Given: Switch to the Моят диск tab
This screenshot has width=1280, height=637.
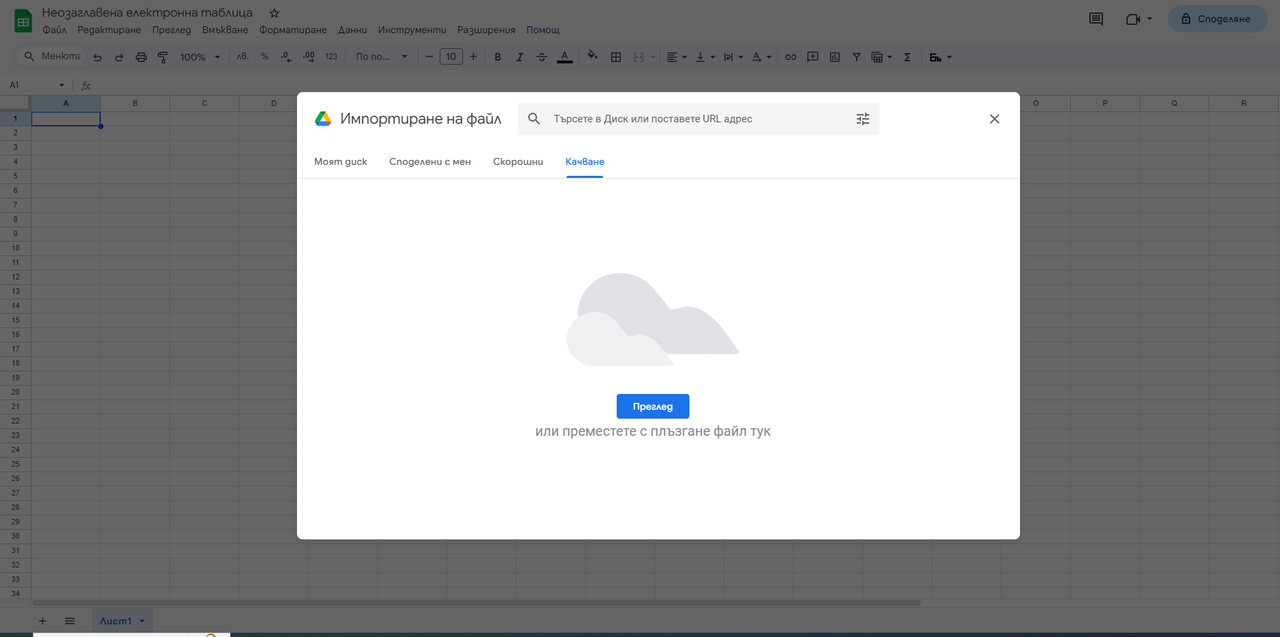Looking at the screenshot, I should 341,161.
